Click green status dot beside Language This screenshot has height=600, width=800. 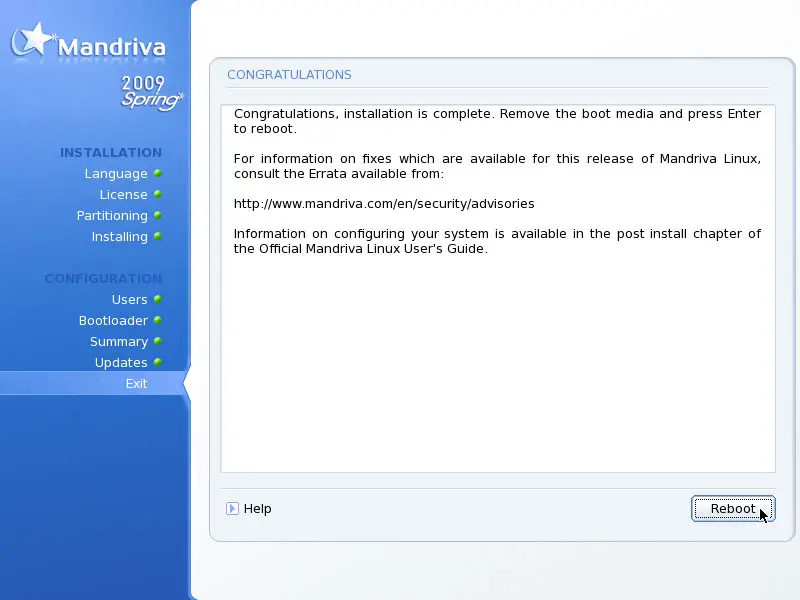[x=158, y=173]
